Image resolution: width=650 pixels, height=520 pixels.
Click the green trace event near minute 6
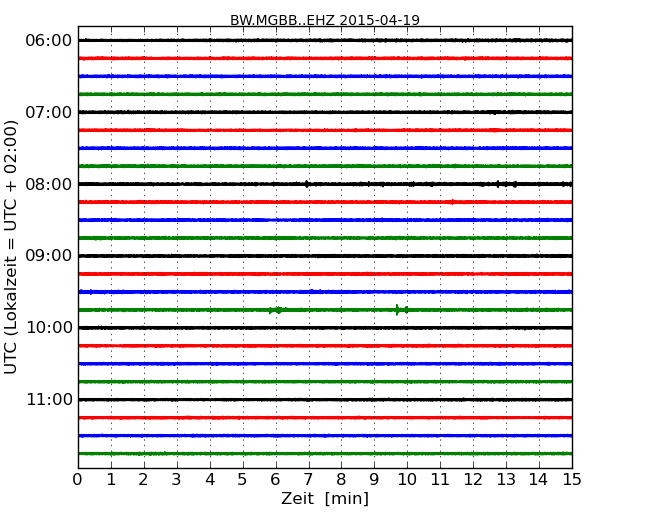[x=277, y=310]
